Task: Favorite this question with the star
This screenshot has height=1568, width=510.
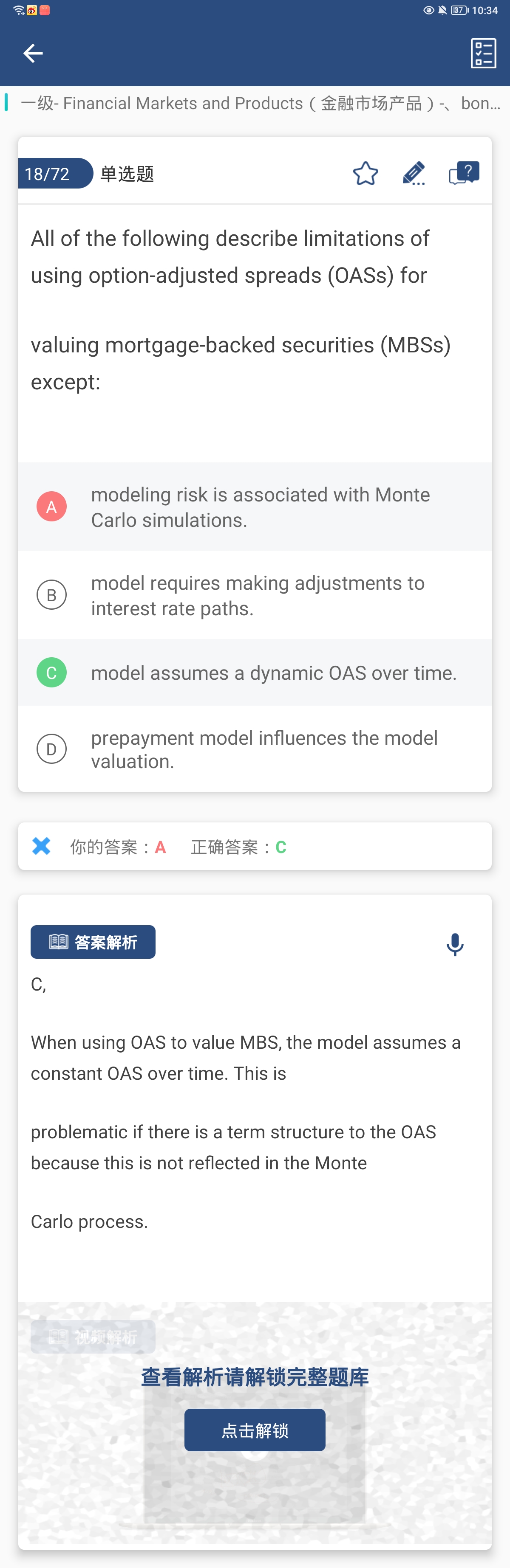Action: [365, 174]
